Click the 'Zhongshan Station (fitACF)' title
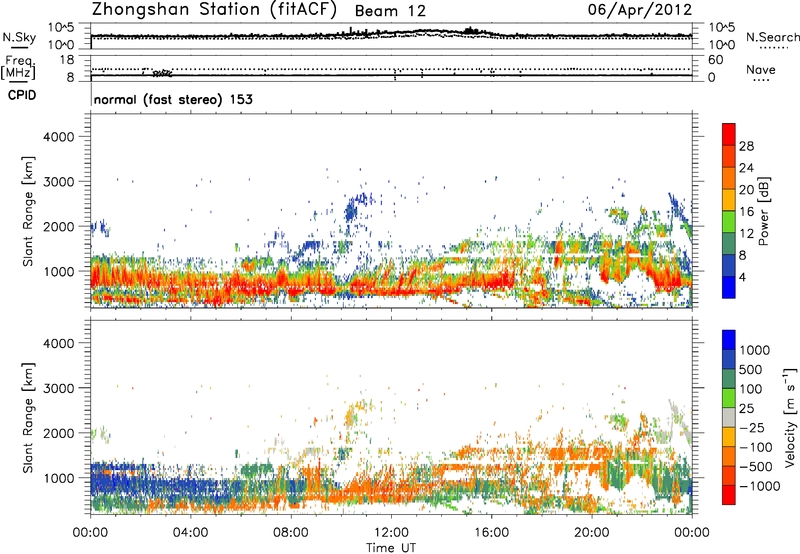The width and height of the screenshot is (800, 554). click(215, 10)
